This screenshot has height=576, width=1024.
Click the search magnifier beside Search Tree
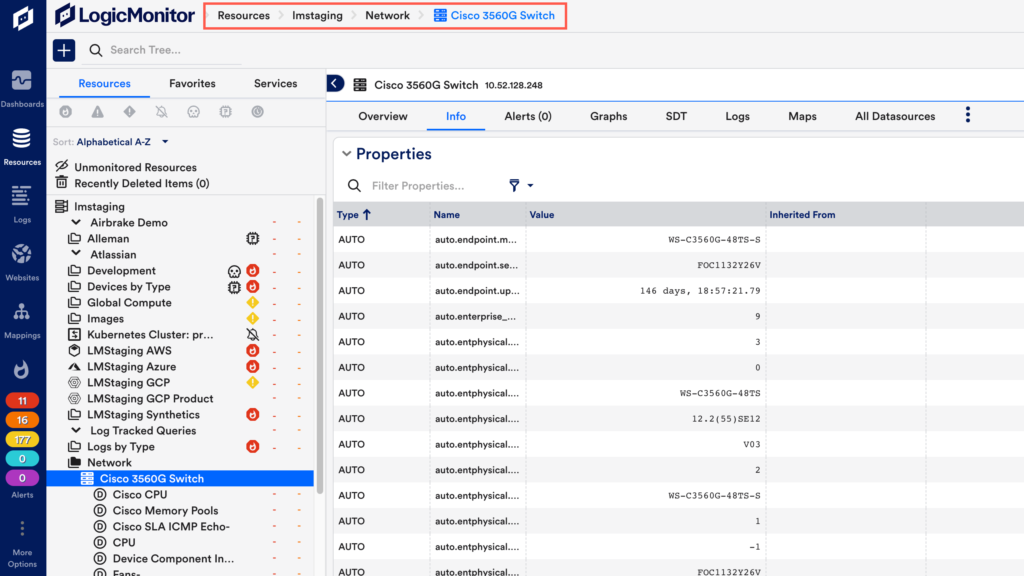95,50
